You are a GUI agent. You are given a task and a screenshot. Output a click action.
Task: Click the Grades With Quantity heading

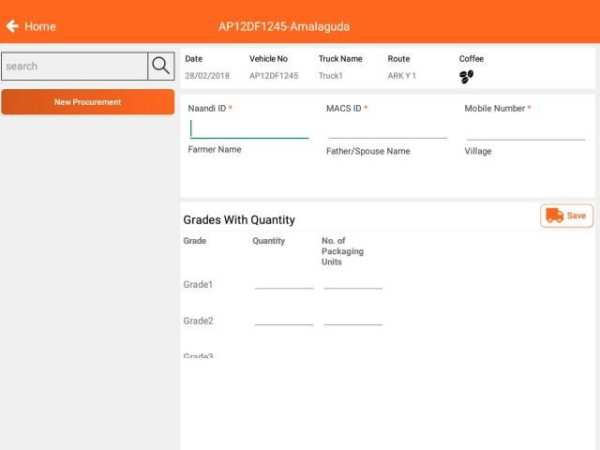click(x=239, y=220)
